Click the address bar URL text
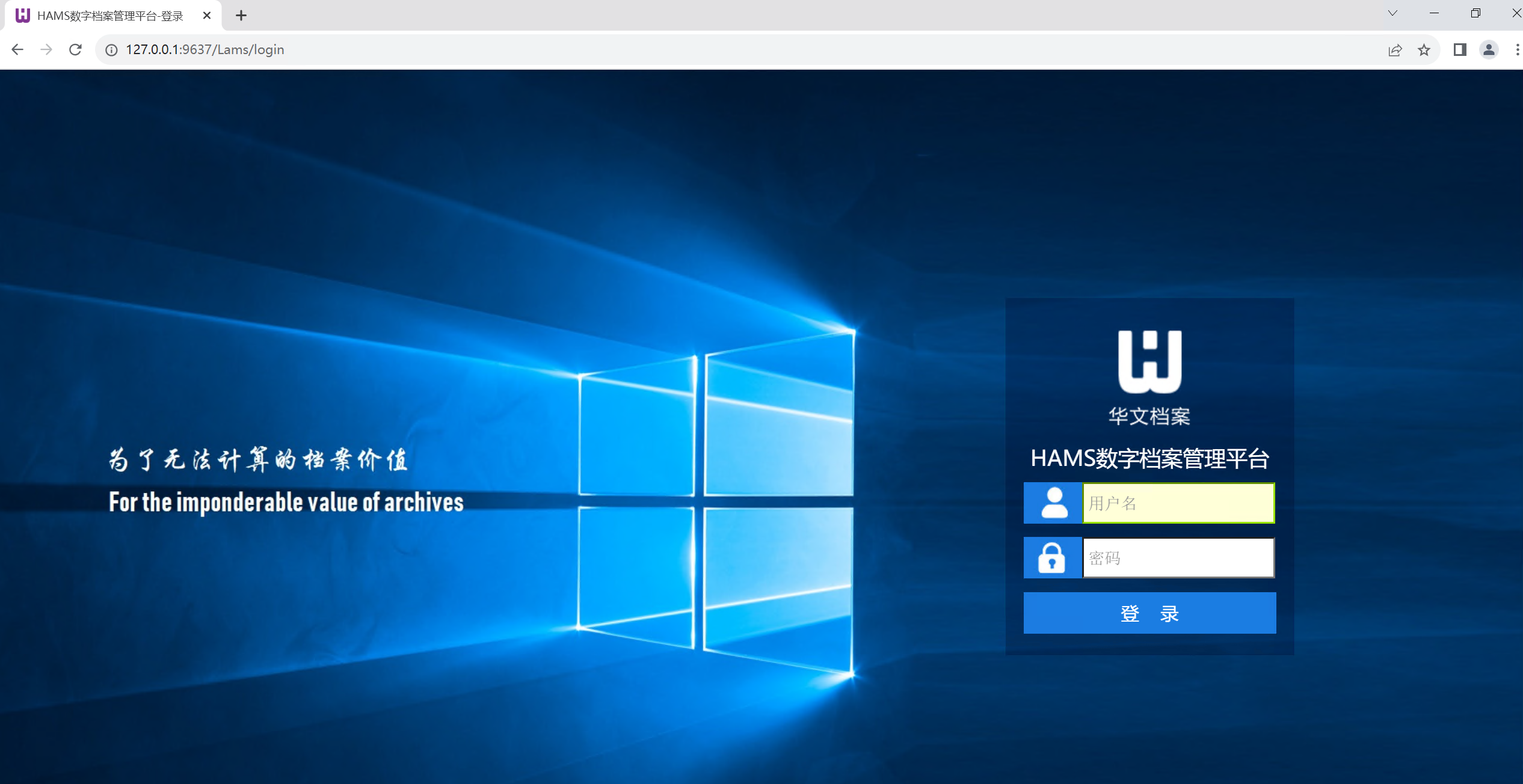The width and height of the screenshot is (1523, 784). (x=205, y=50)
